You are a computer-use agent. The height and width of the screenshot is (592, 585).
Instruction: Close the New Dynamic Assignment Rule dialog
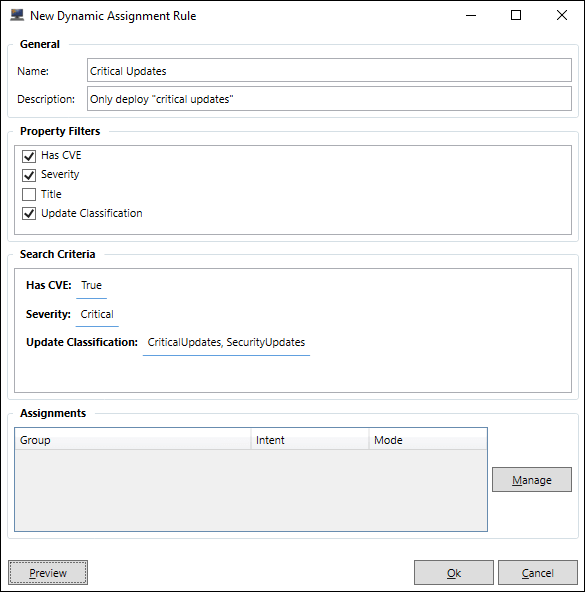pyautogui.click(x=562, y=15)
